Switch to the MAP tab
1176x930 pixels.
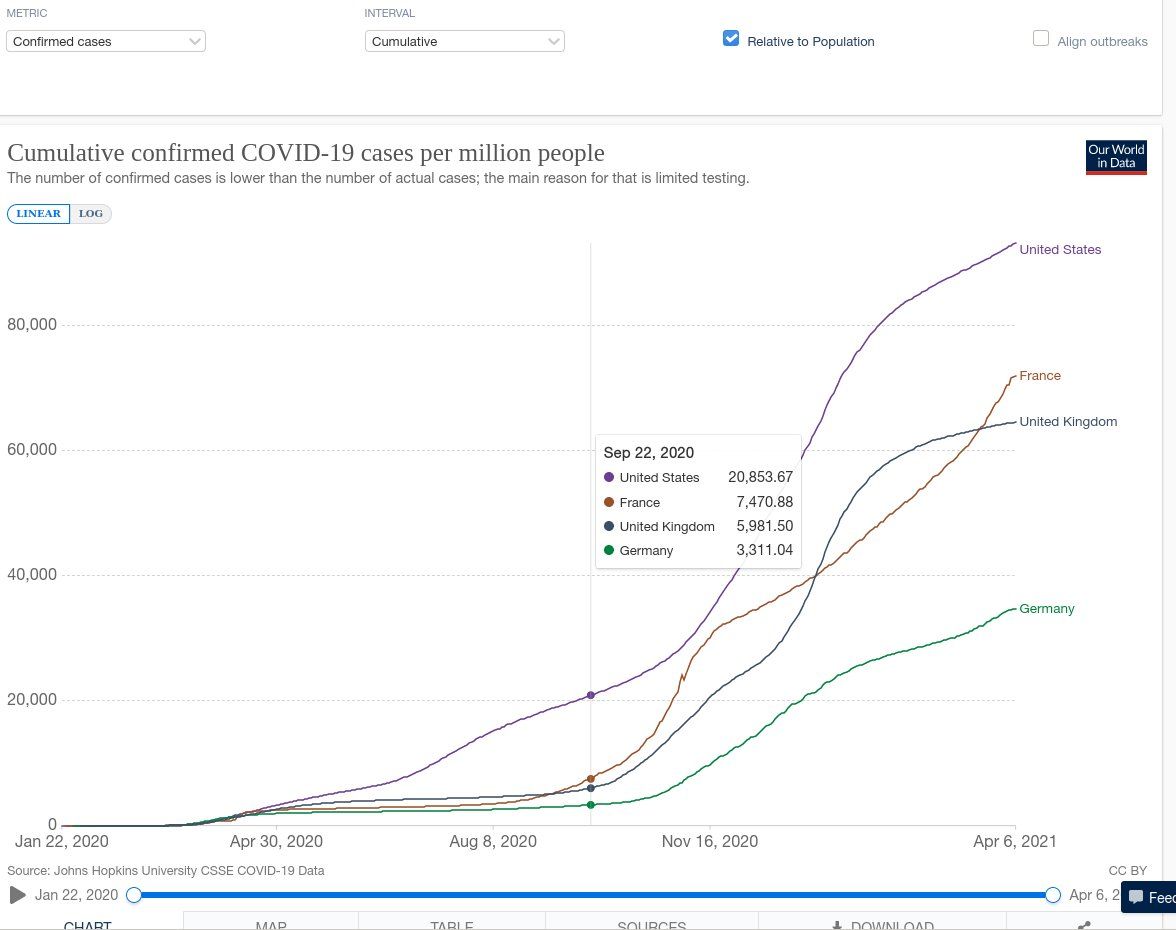point(271,925)
